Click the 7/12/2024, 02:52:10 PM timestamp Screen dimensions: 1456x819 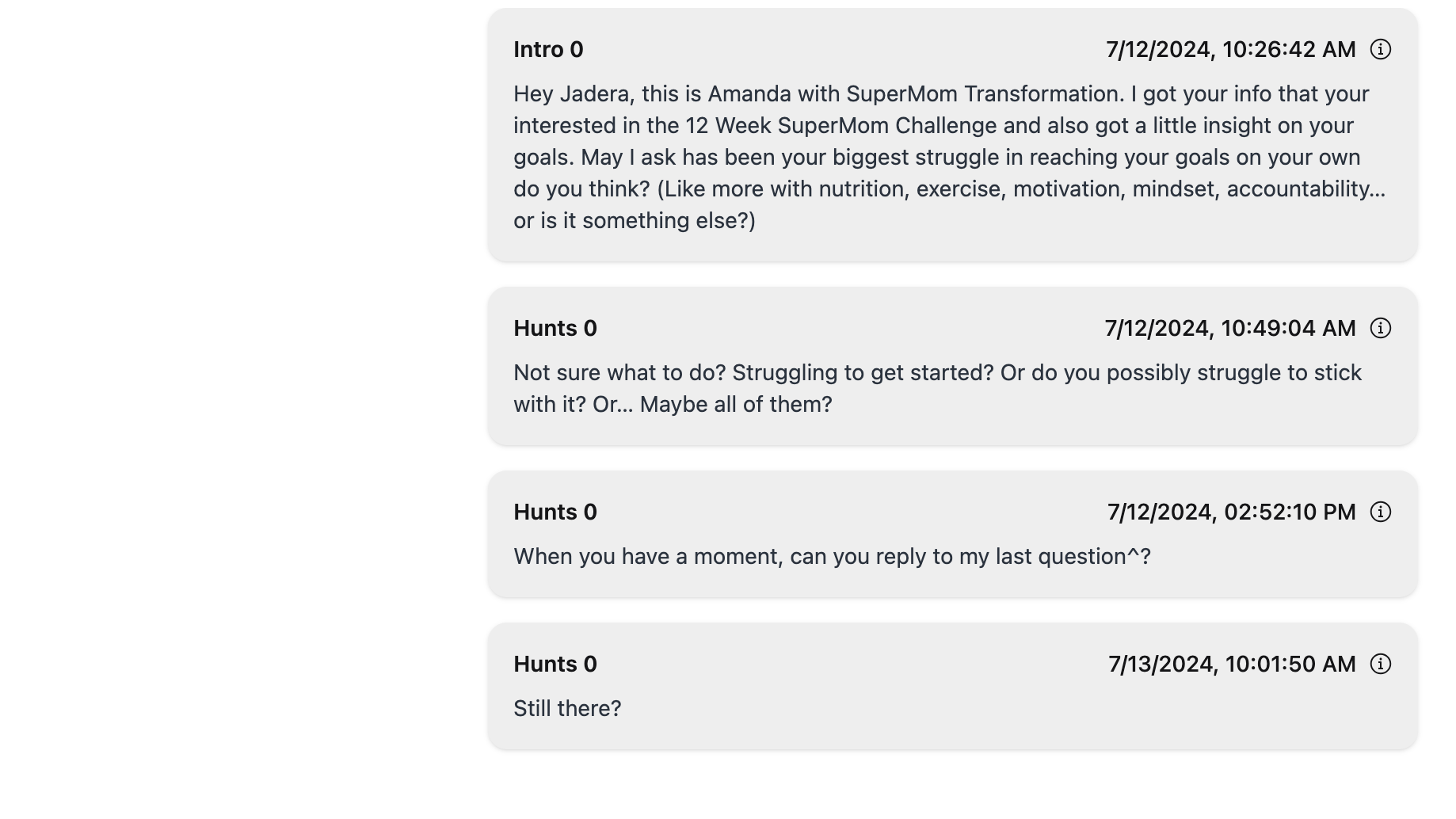point(1231,512)
